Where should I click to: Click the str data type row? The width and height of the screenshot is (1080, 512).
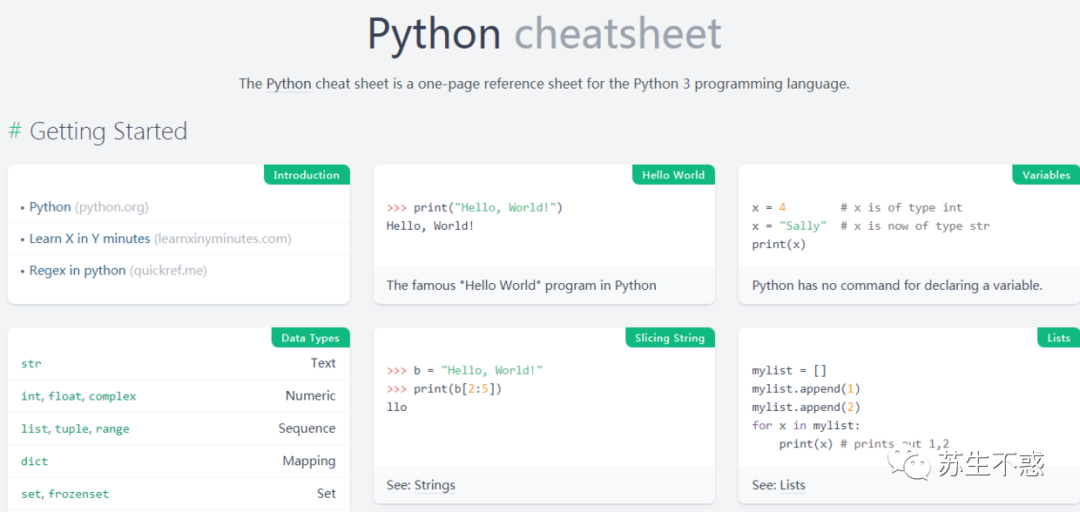[x=178, y=363]
